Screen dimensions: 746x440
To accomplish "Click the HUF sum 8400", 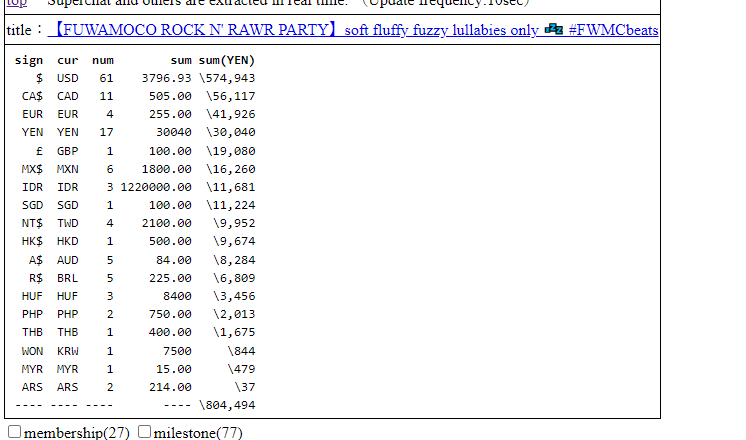I will click(x=177, y=296).
